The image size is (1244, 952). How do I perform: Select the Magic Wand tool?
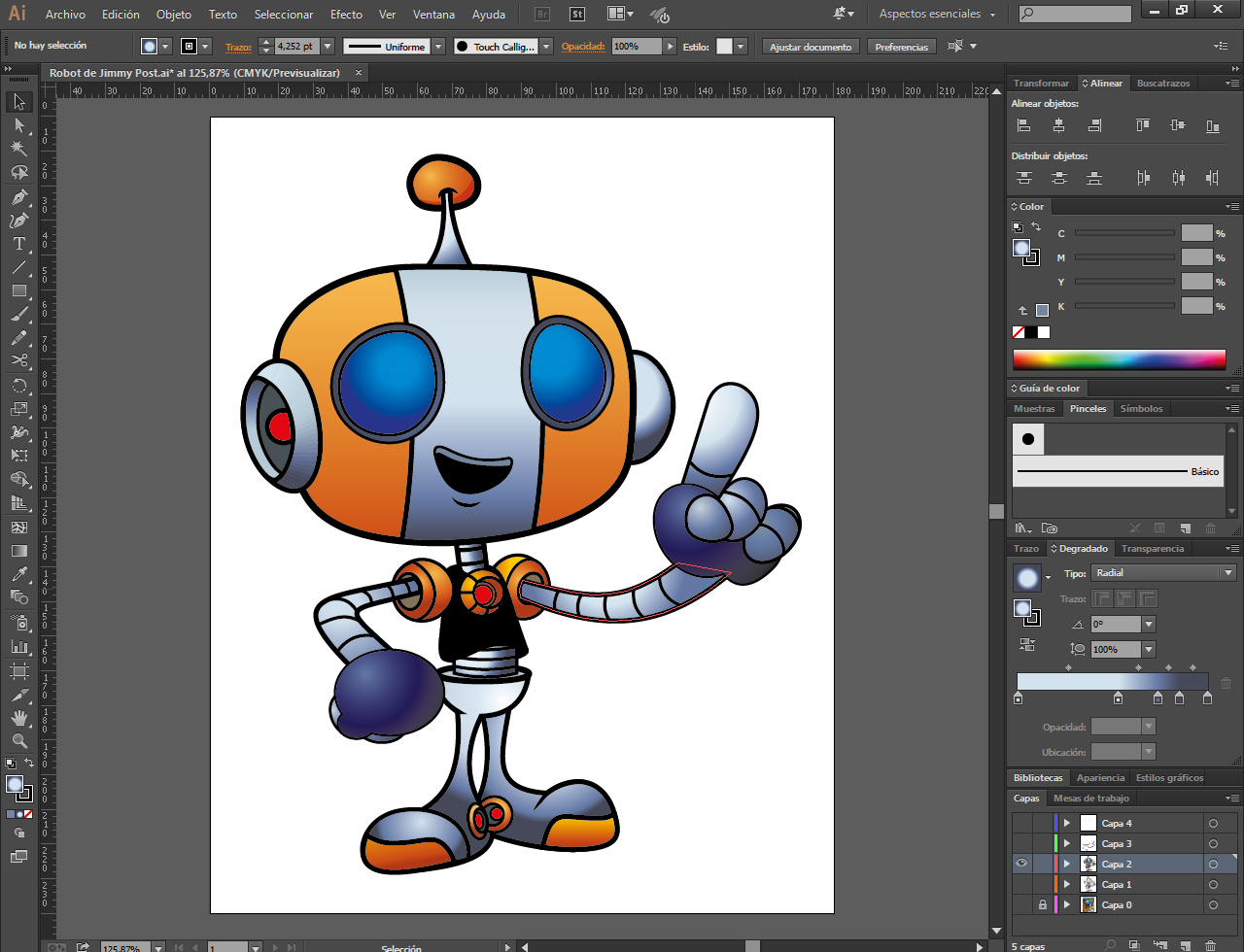tap(18, 149)
